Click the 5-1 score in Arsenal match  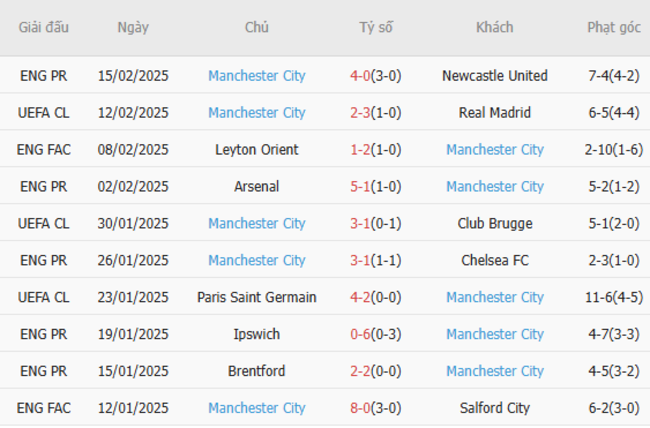point(361,187)
